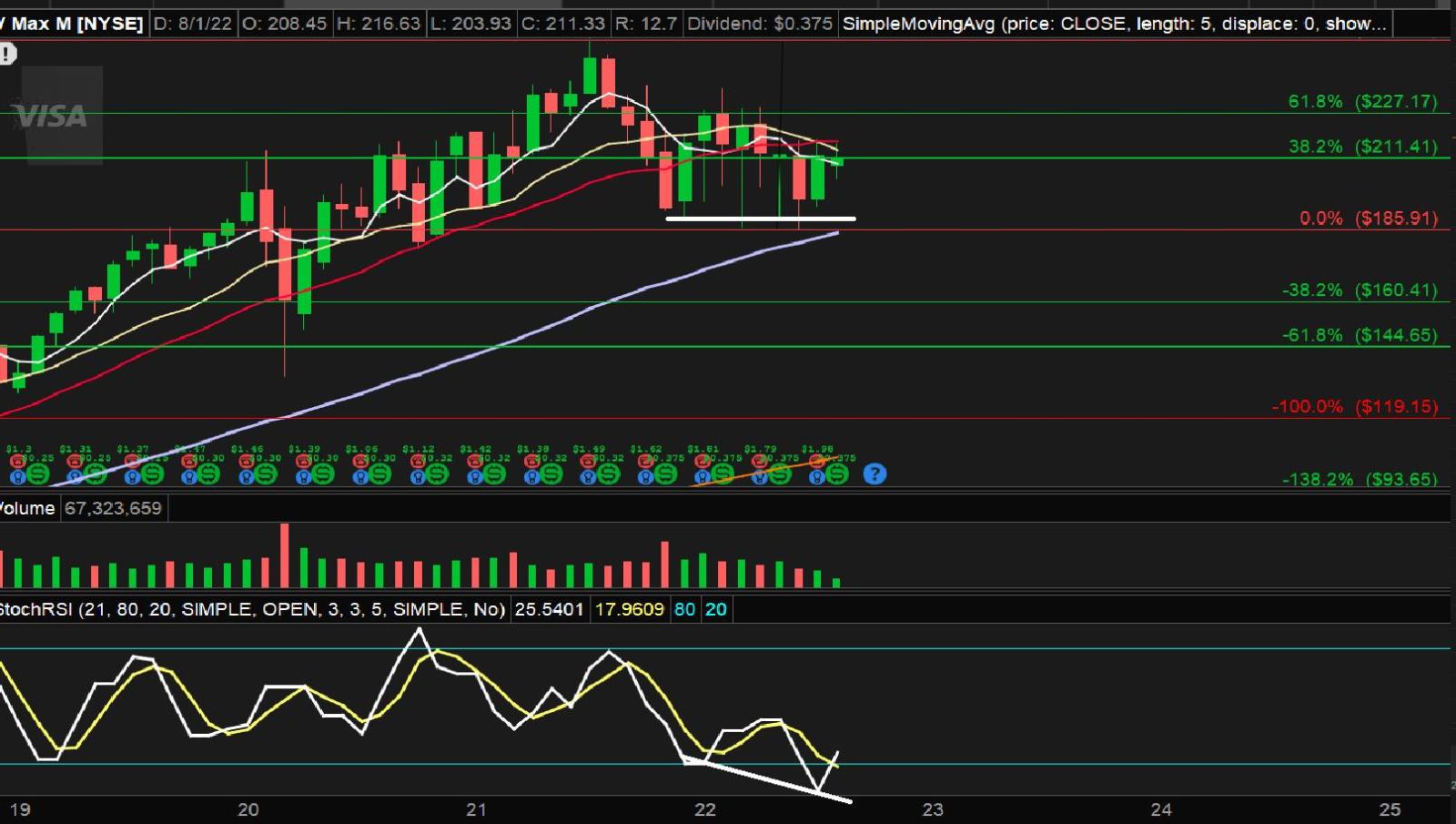Image resolution: width=1456 pixels, height=824 pixels.
Task: Click the high price 'H: 216.63'
Action: [378, 24]
